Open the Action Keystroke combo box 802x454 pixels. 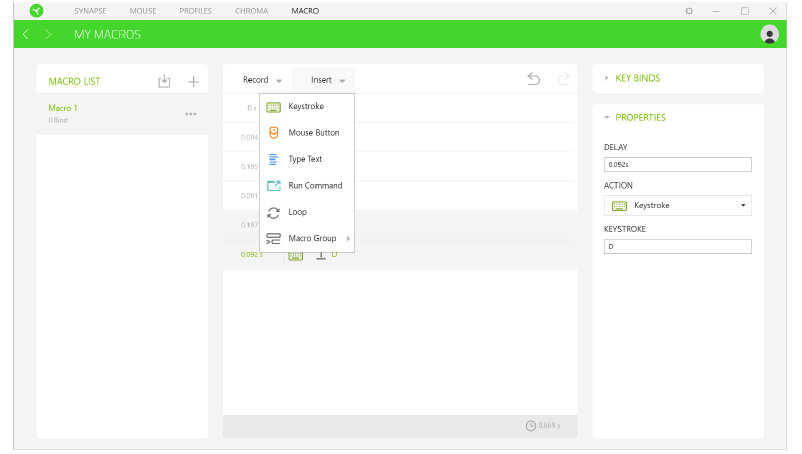[678, 206]
